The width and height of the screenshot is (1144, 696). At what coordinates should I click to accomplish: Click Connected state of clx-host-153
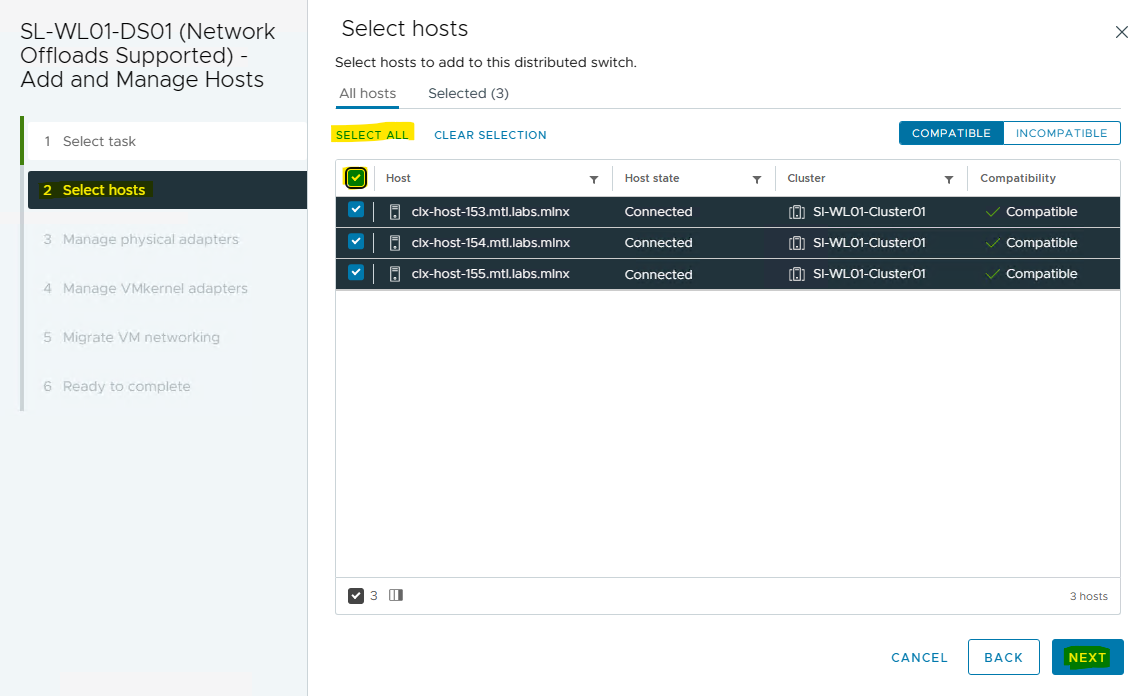point(658,212)
